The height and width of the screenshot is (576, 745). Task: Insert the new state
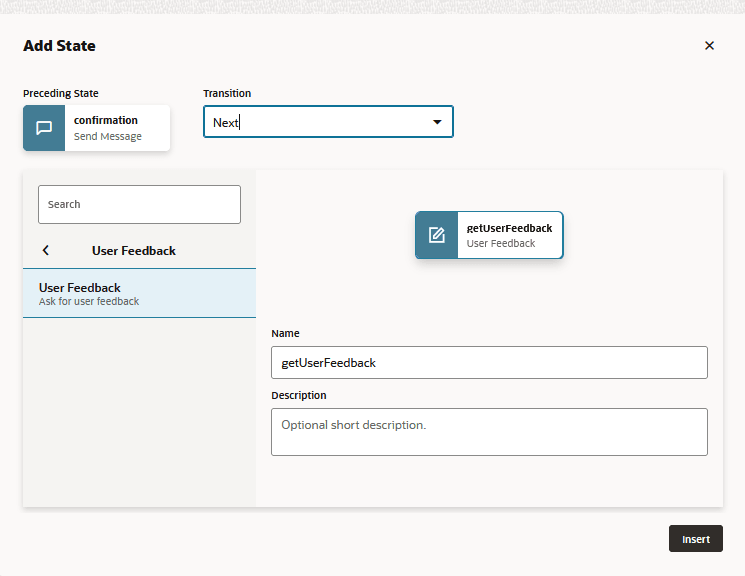point(696,539)
